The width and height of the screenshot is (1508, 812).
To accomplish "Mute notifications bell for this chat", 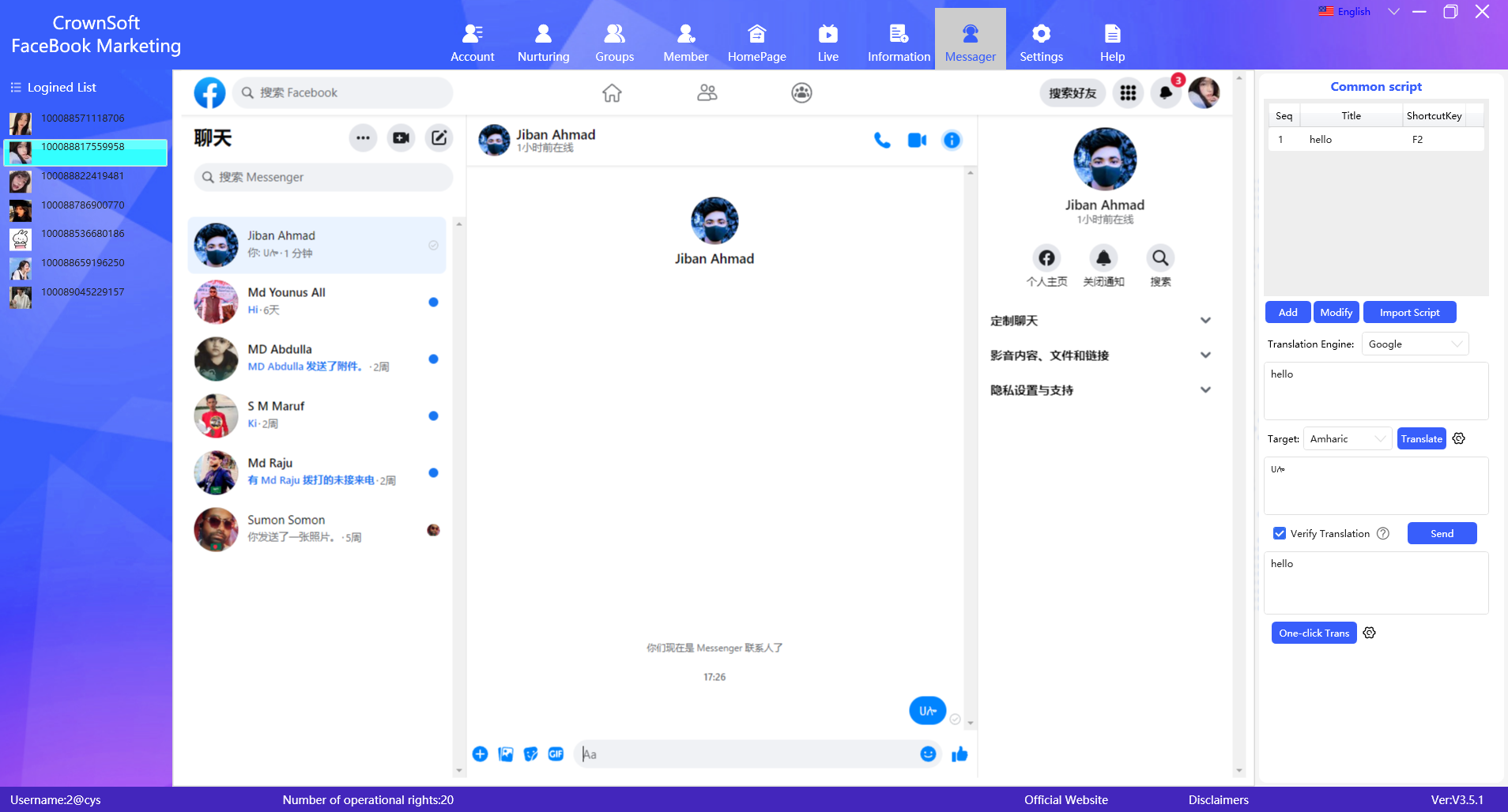I will (x=1103, y=258).
